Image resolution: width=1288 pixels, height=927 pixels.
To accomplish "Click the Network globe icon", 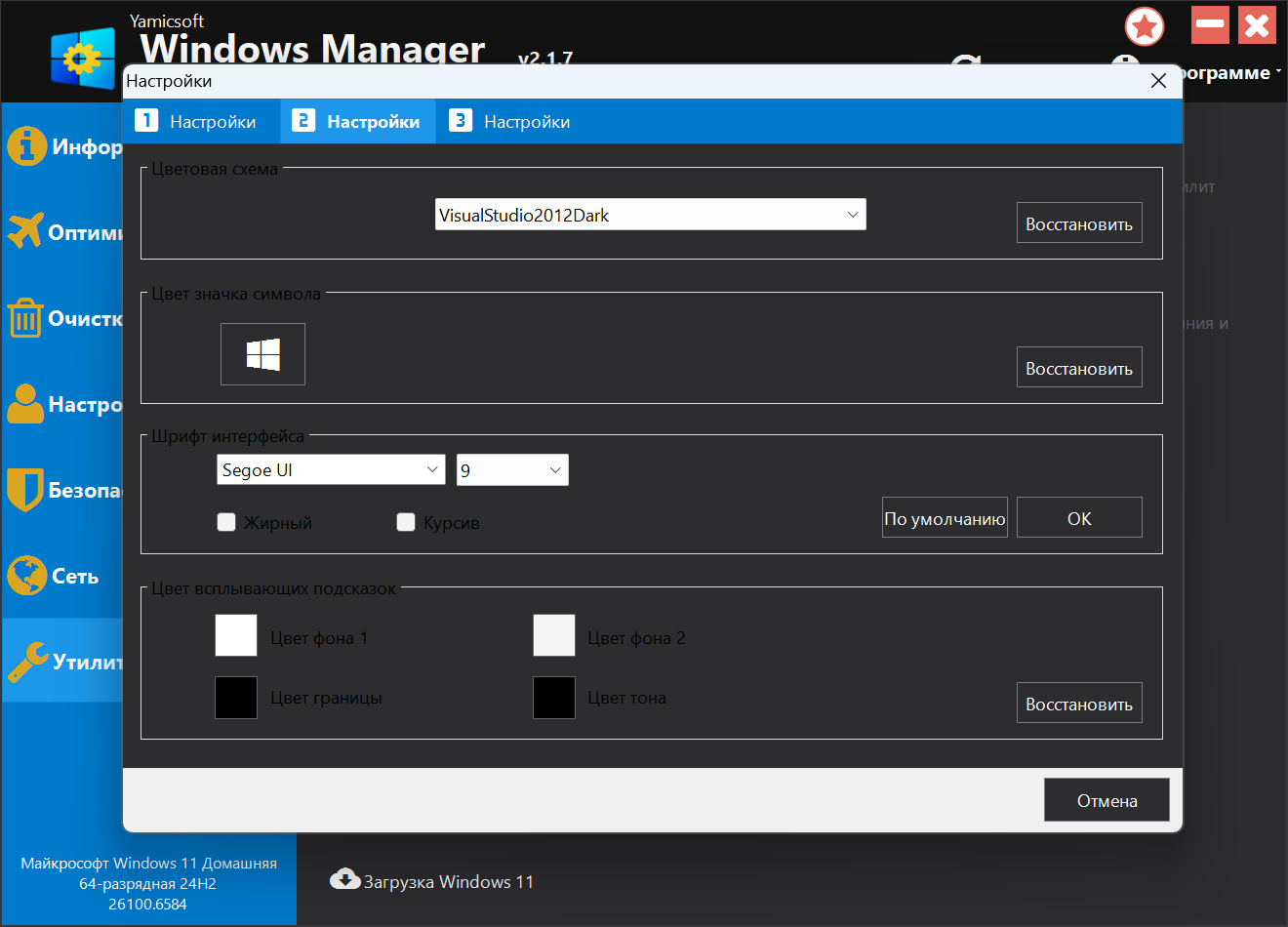I will 26,576.
